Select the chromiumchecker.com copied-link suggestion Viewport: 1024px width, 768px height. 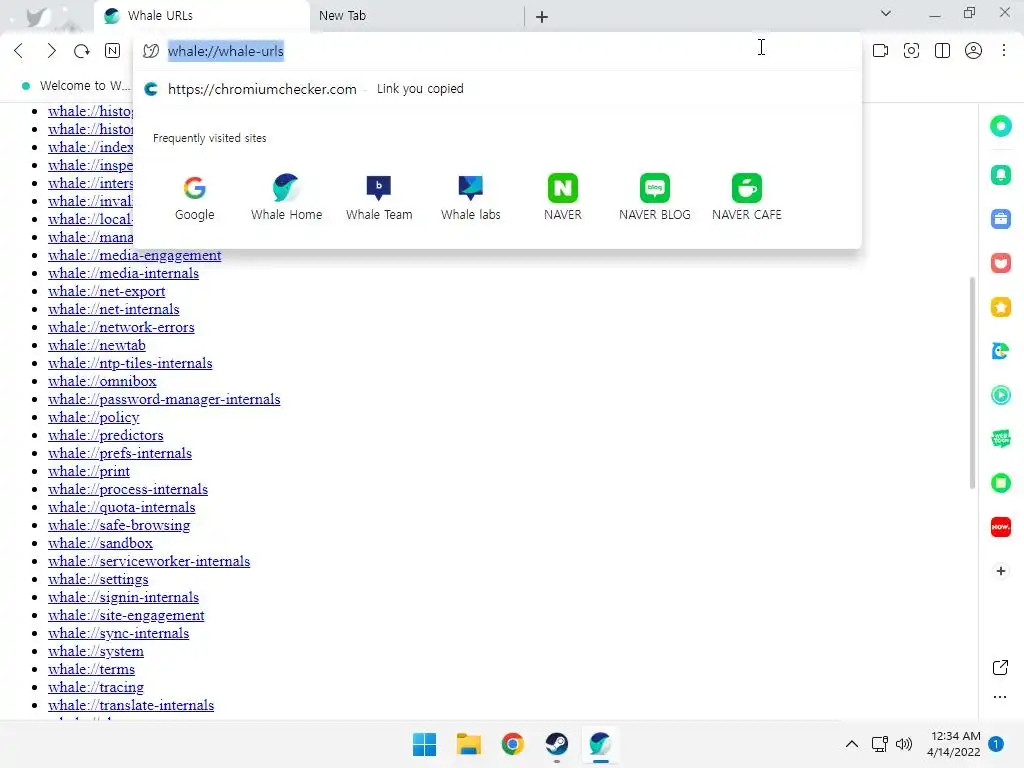point(498,89)
